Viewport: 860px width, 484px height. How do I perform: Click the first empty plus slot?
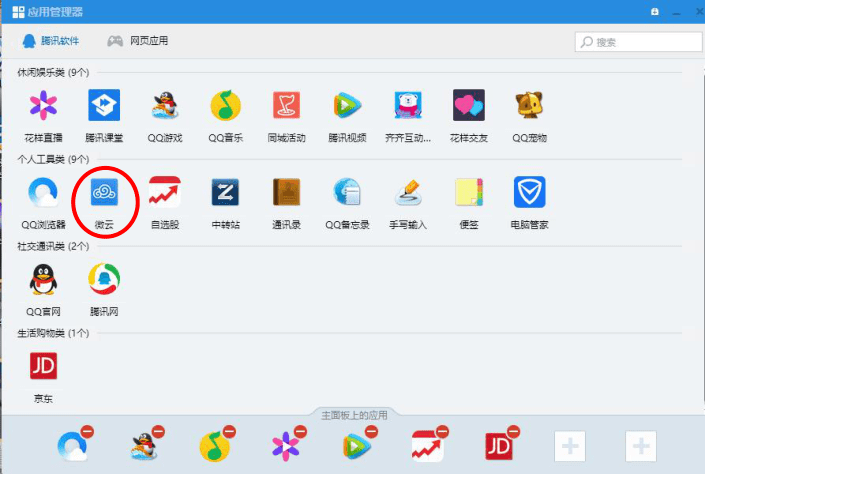click(x=570, y=446)
